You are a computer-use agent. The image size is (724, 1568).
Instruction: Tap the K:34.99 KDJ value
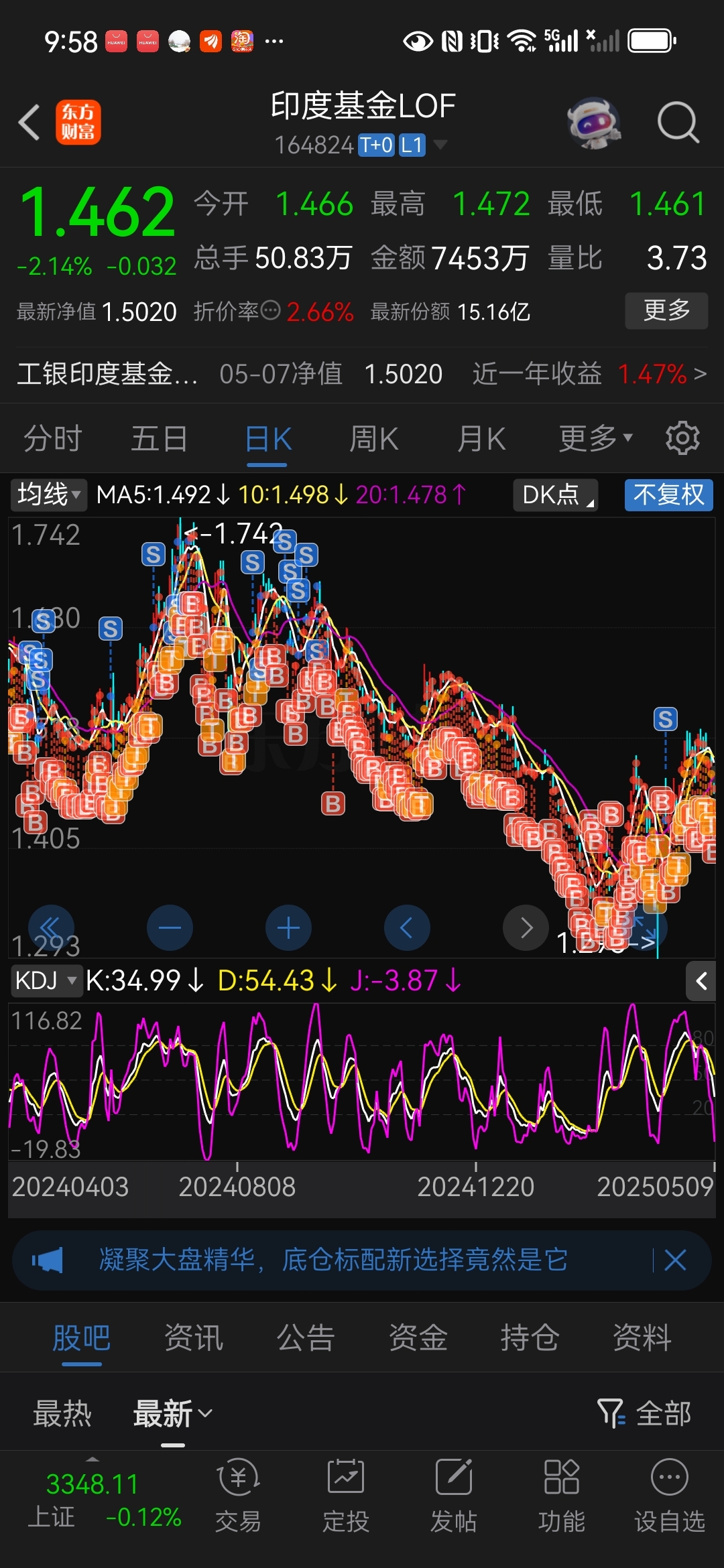pos(144,981)
